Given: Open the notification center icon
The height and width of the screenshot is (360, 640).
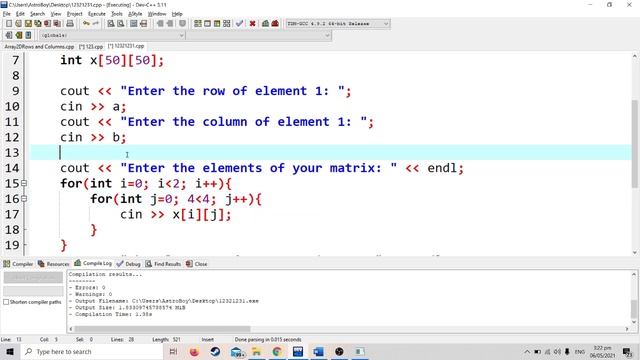Looking at the screenshot, I should click(627, 351).
